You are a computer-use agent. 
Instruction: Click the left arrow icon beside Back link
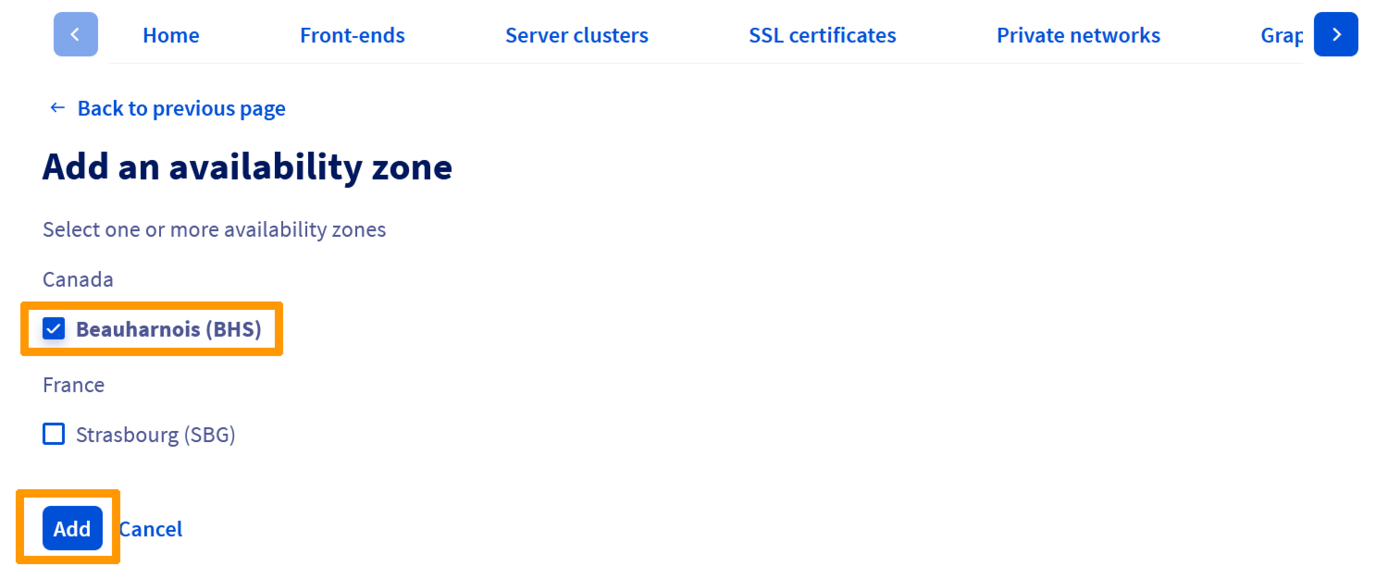pos(57,108)
